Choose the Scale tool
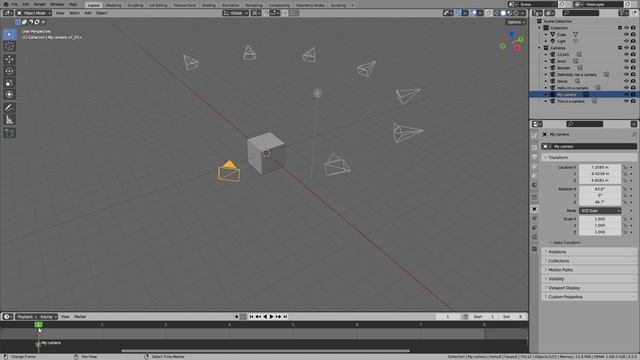Screen dimensions: 640x360 [x=9, y=83]
